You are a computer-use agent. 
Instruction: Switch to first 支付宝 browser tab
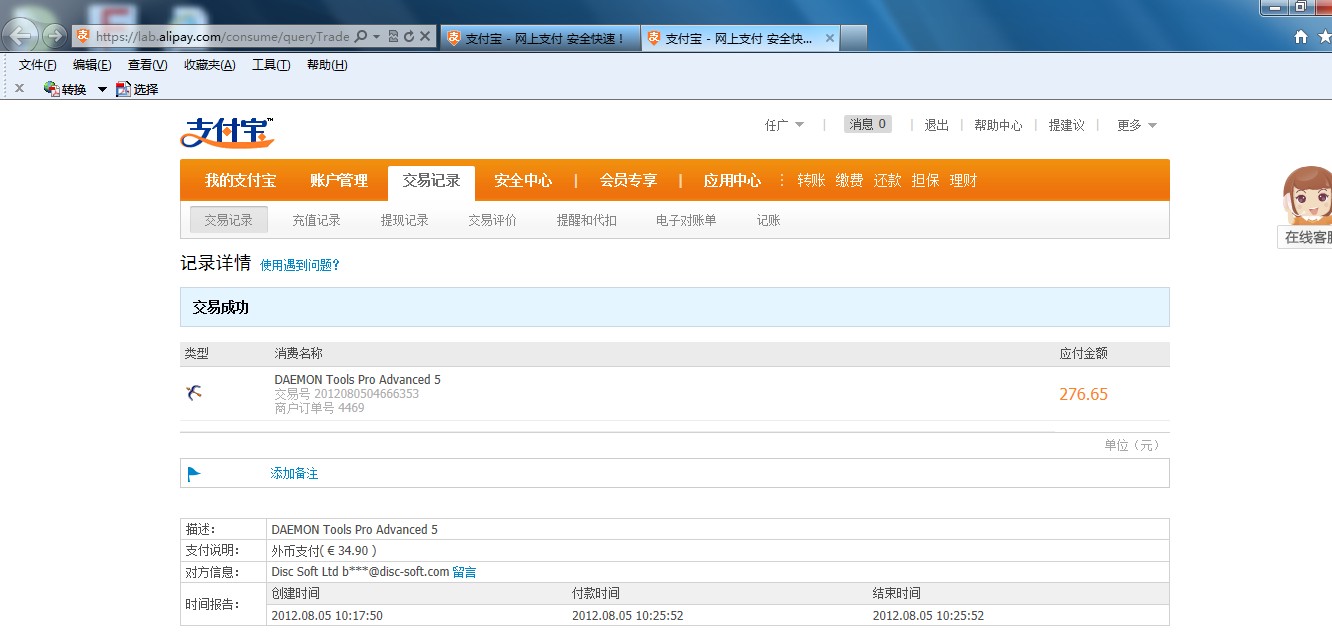coord(538,38)
